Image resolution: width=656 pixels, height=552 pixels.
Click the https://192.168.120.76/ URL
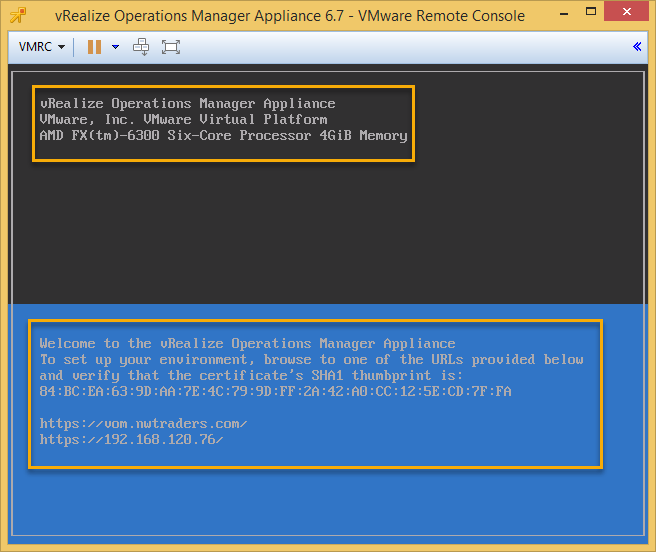[x=131, y=439]
